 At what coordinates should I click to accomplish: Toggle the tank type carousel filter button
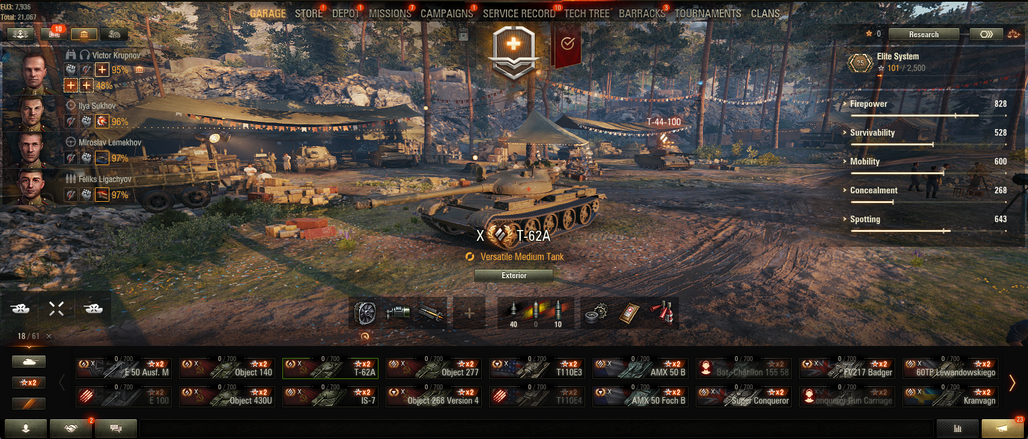pyautogui.click(x=29, y=361)
